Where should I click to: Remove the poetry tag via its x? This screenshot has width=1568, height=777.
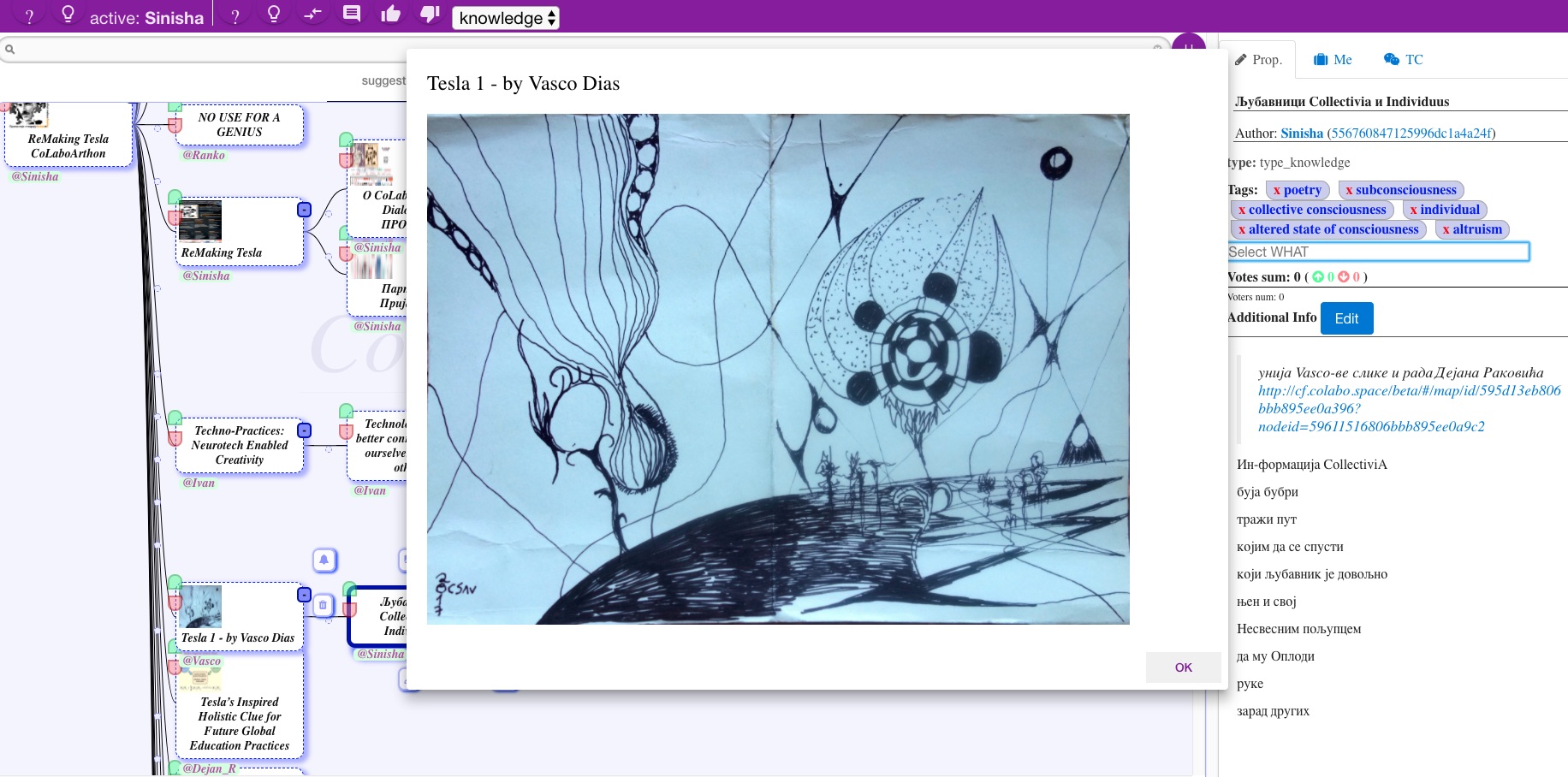(1276, 191)
